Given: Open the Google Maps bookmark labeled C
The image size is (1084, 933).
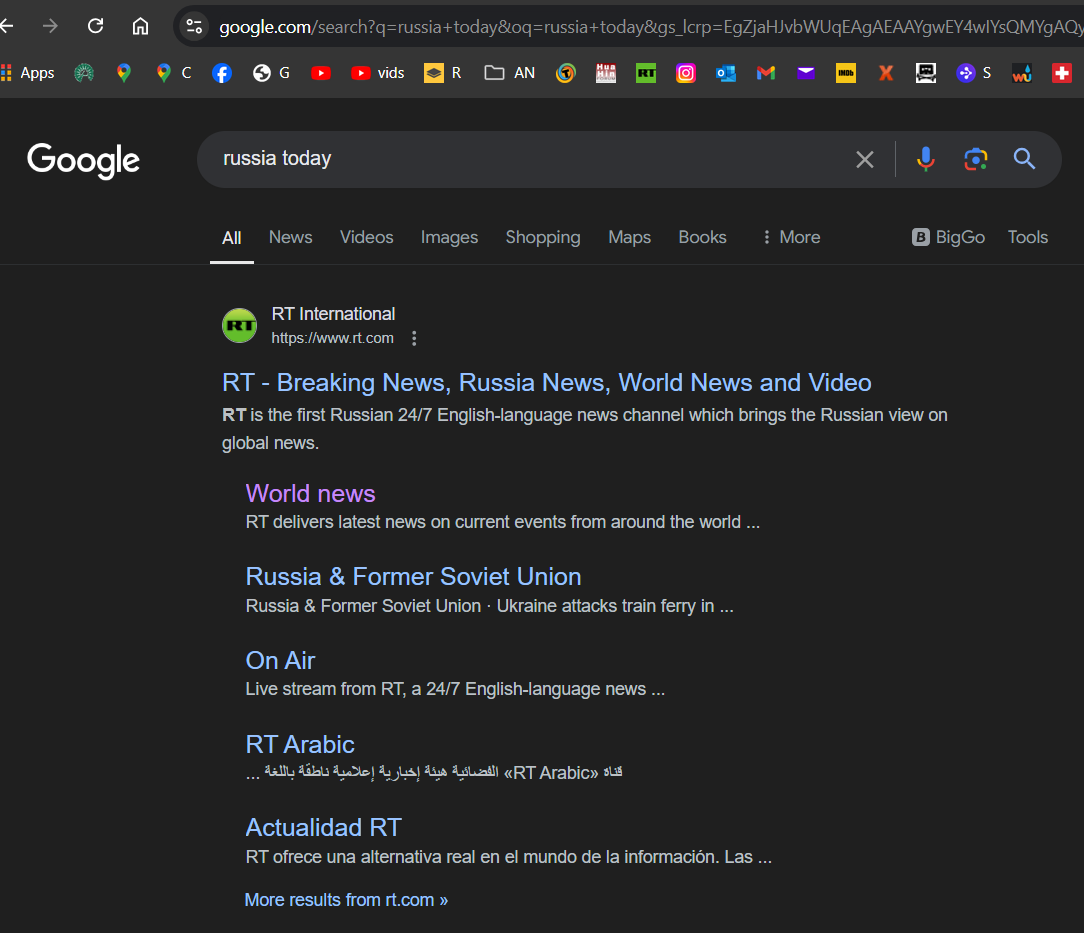Looking at the screenshot, I should [174, 73].
